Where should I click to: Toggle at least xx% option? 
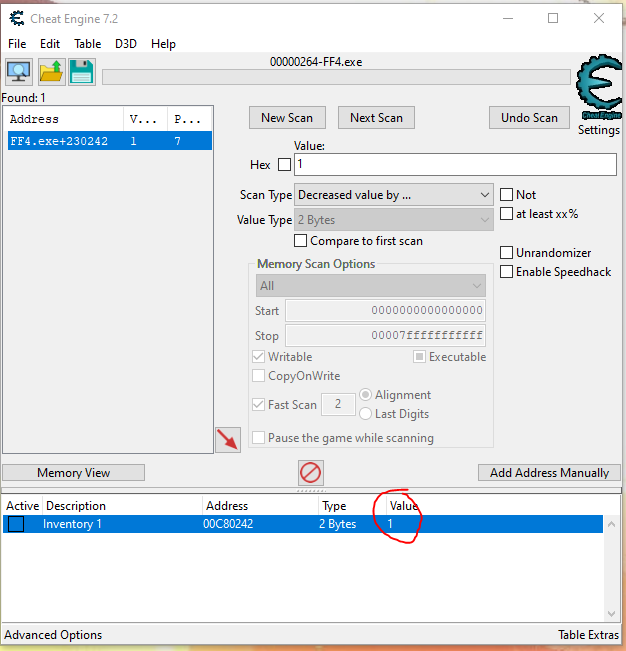(506, 213)
